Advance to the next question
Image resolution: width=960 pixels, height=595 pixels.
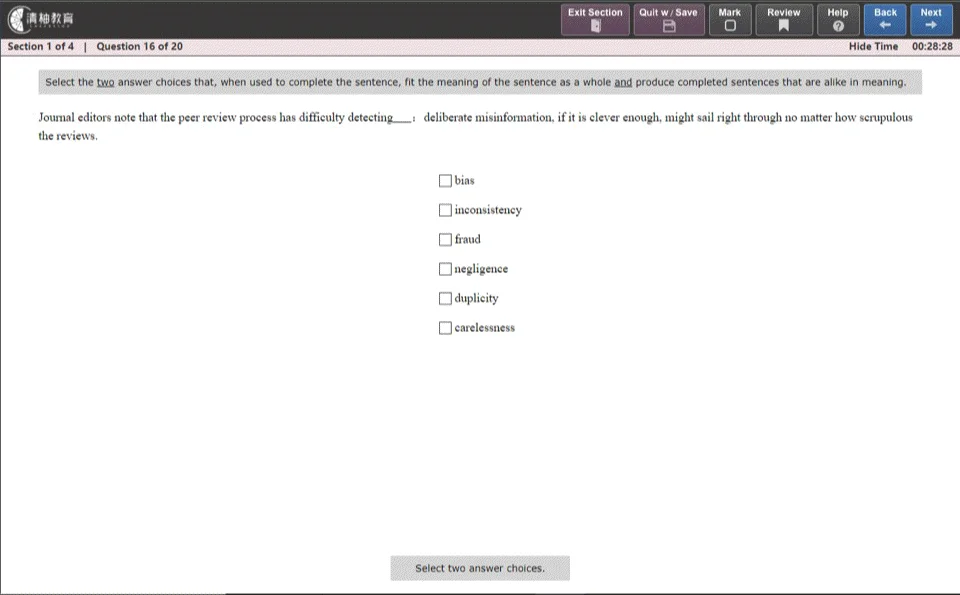coord(931,19)
